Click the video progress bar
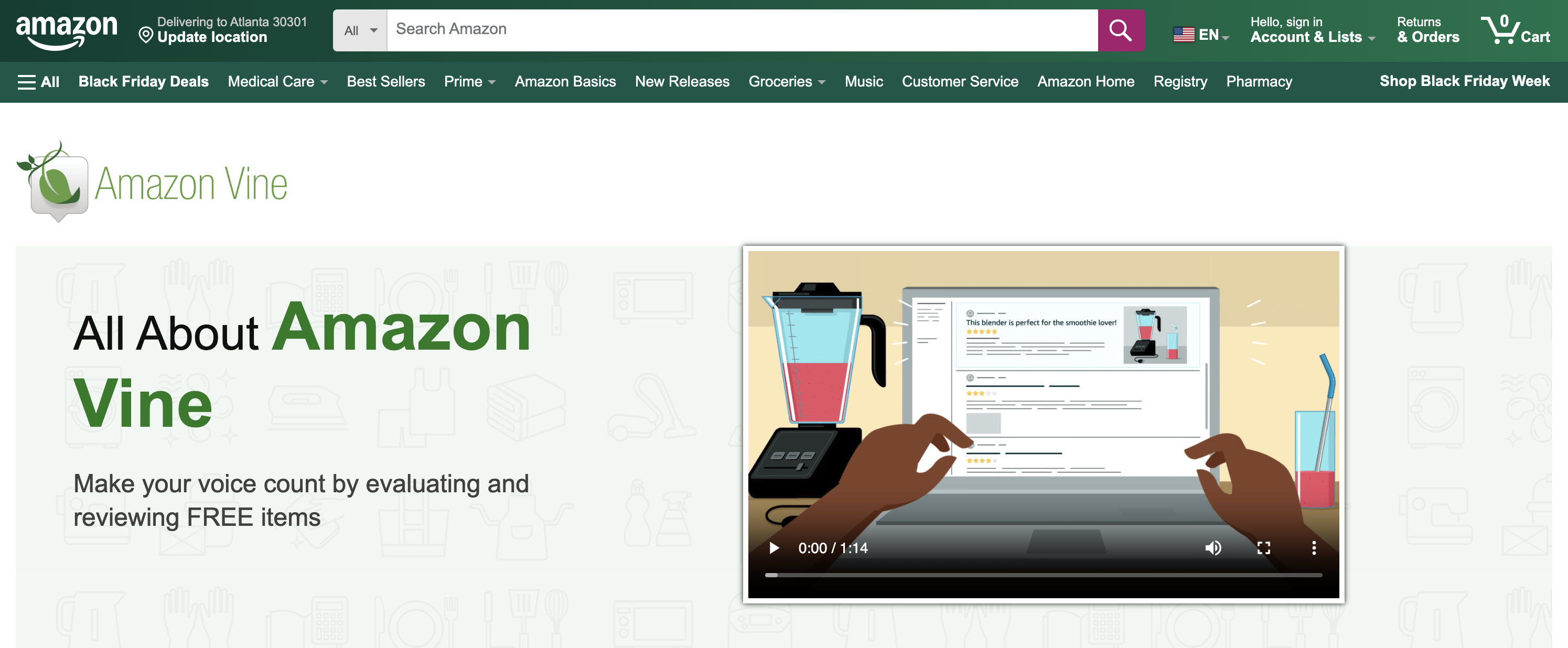Viewport: 1568px width, 648px height. point(1043,575)
